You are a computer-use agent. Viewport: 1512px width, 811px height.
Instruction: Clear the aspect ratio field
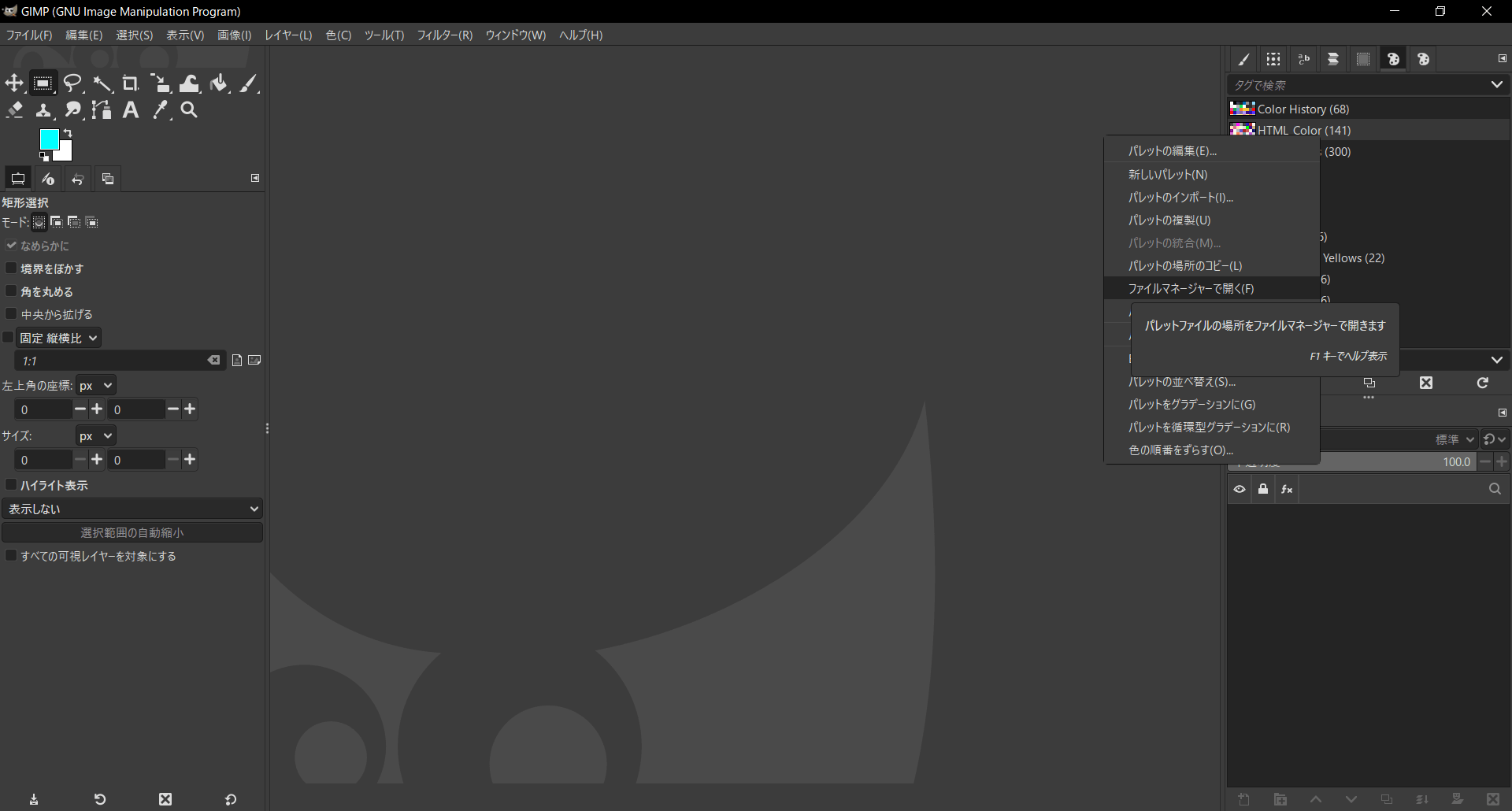[x=214, y=360]
